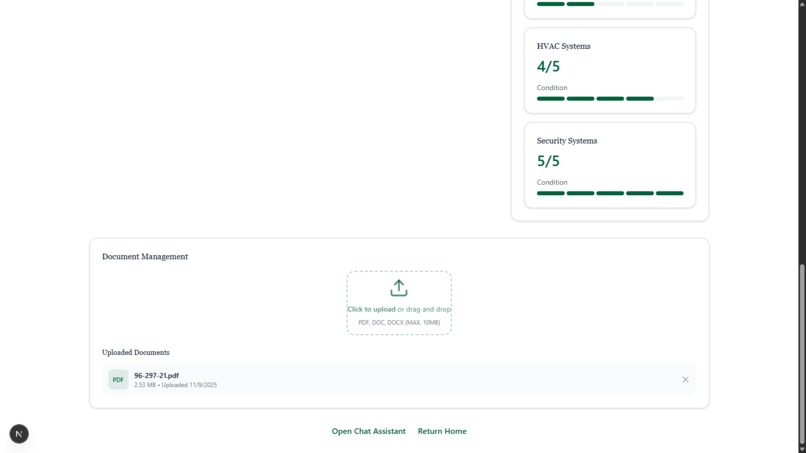Click the PDF file type badge
This screenshot has width=806, height=453.
[118, 379]
